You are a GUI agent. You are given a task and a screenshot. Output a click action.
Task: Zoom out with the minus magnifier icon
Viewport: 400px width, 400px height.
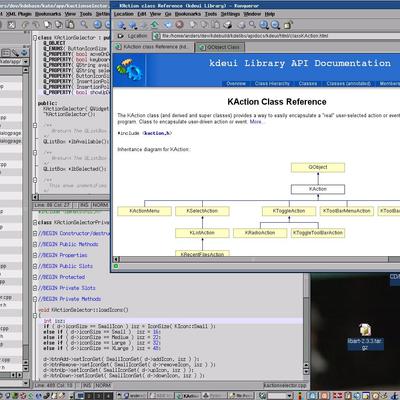point(275,25)
